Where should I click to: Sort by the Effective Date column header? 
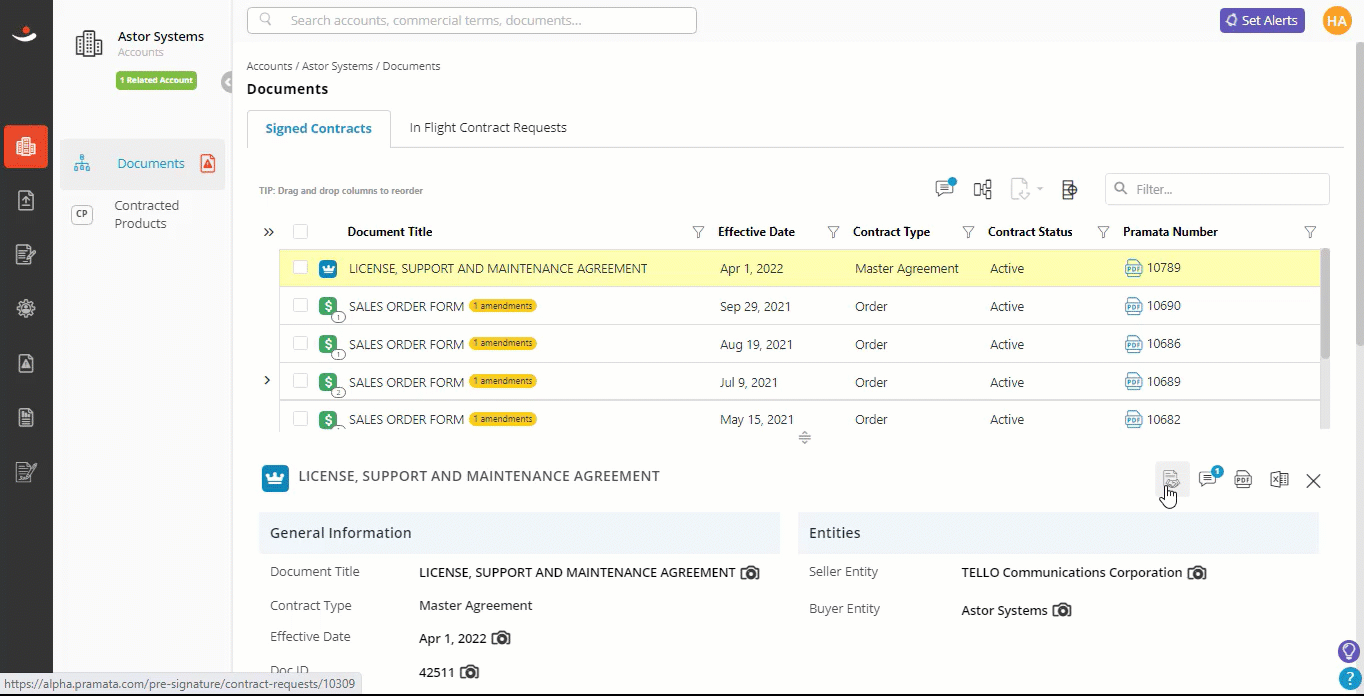[756, 232]
